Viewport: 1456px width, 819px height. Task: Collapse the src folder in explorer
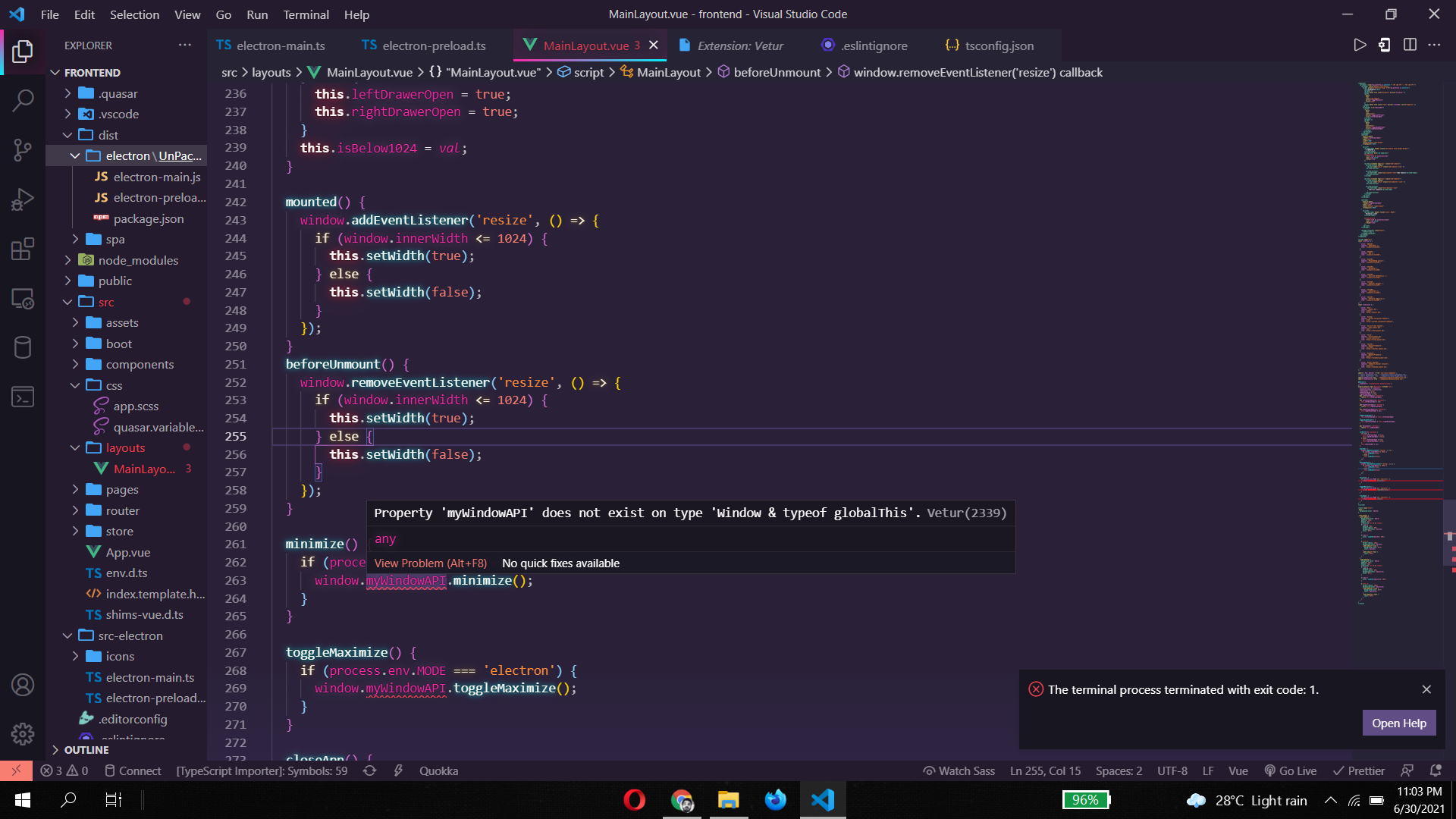pyautogui.click(x=106, y=302)
